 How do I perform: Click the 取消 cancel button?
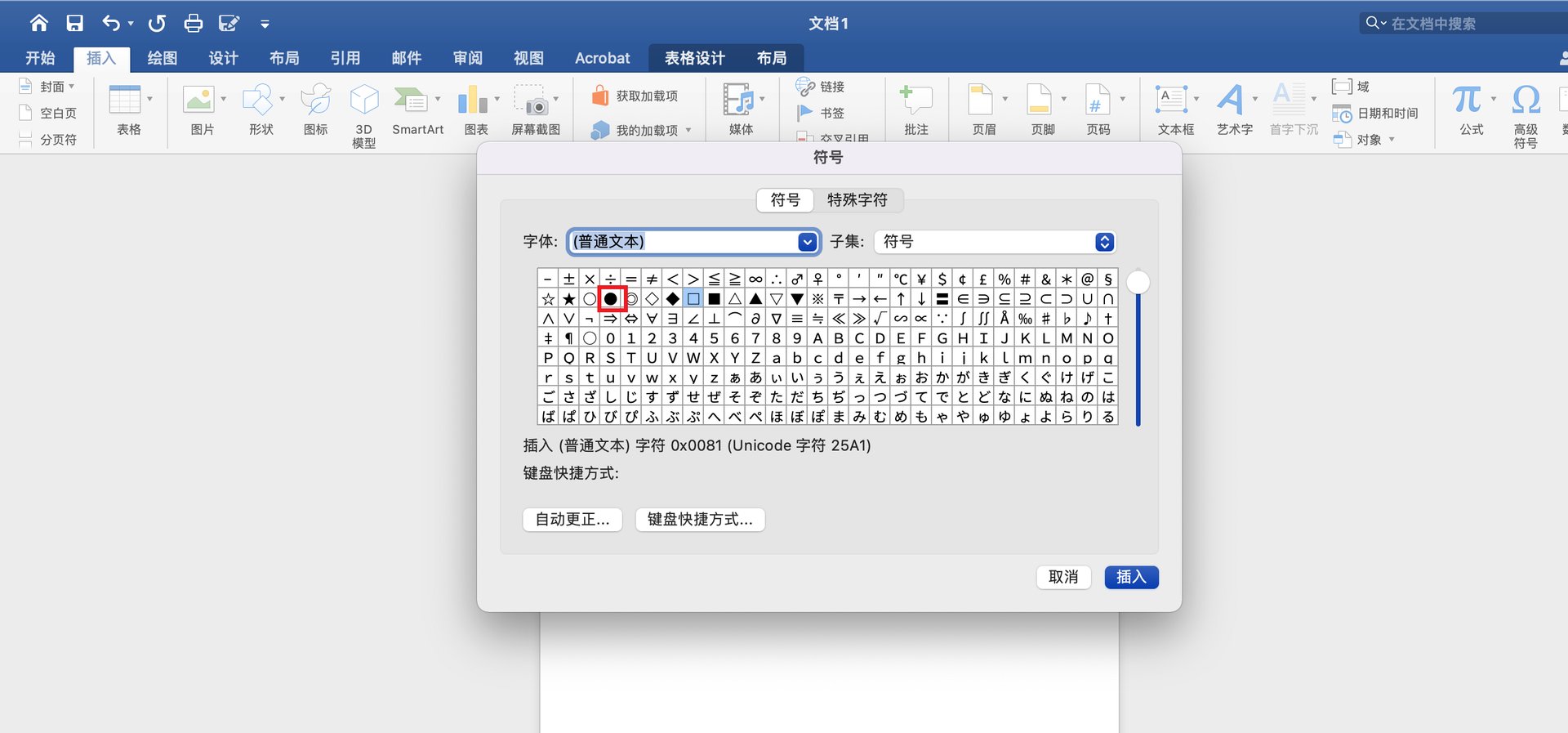pos(1063,577)
